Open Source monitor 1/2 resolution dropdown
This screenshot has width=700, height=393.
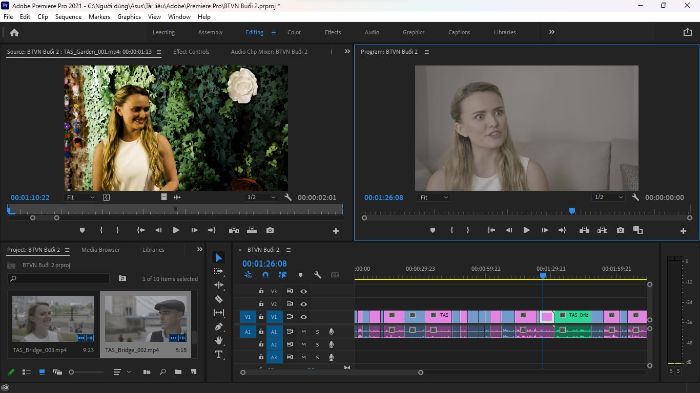[261, 197]
